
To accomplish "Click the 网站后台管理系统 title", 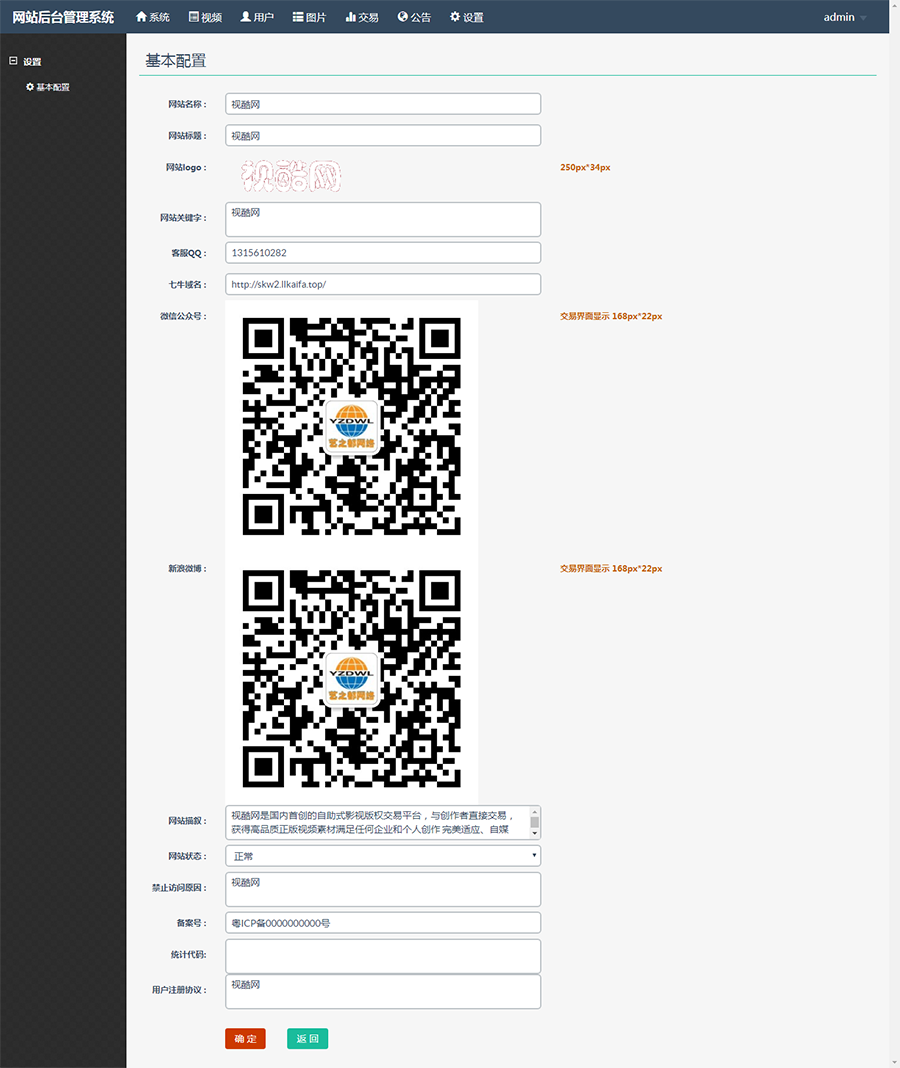I will [63, 17].
